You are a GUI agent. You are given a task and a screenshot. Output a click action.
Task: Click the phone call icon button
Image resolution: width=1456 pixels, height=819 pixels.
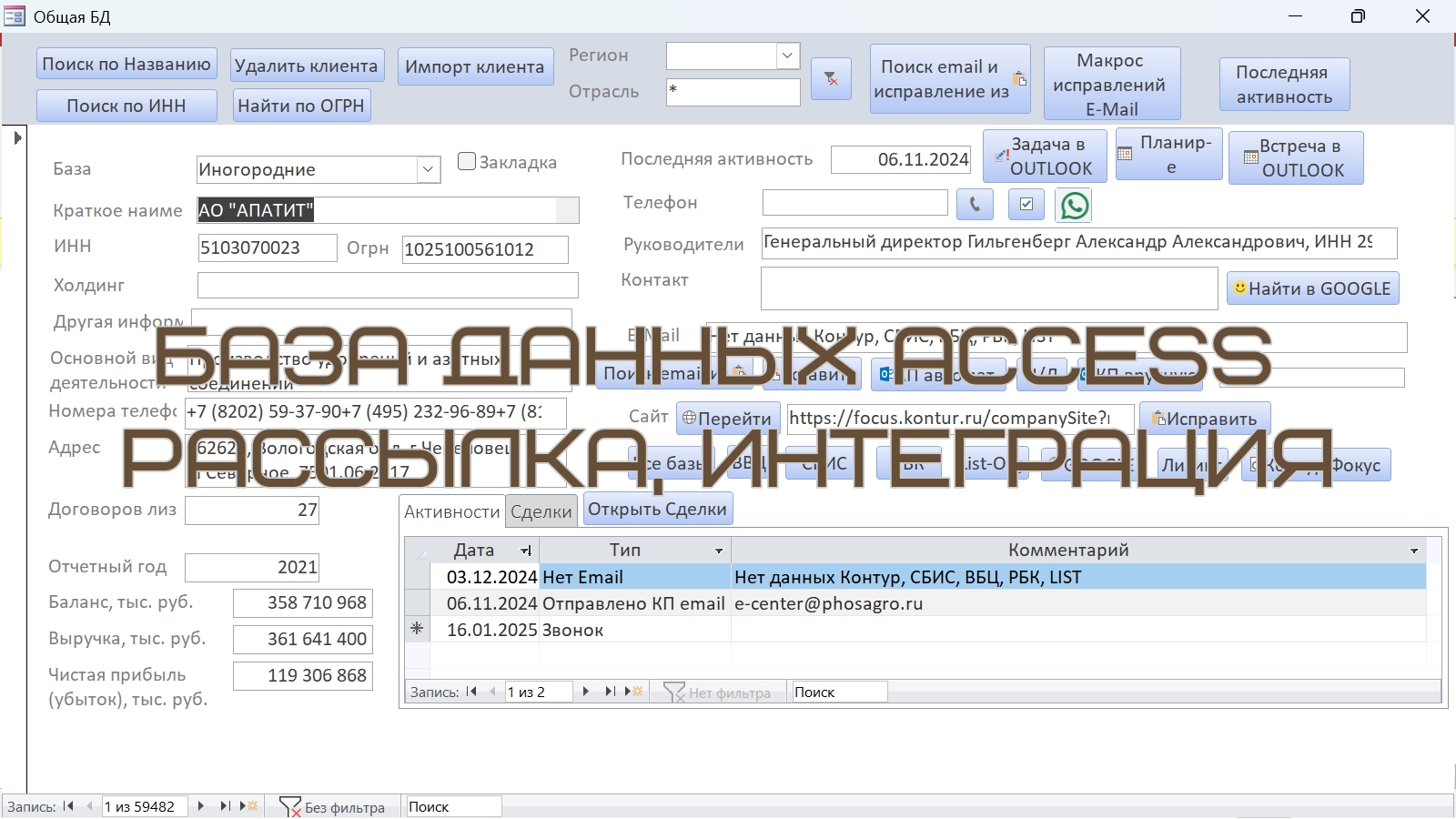[975, 205]
